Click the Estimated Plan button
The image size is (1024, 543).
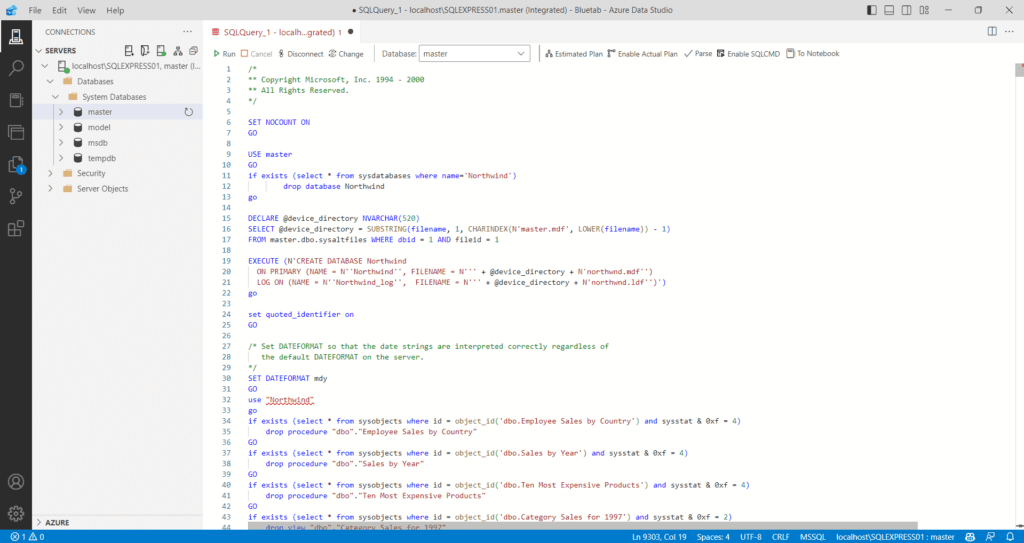click(573, 54)
